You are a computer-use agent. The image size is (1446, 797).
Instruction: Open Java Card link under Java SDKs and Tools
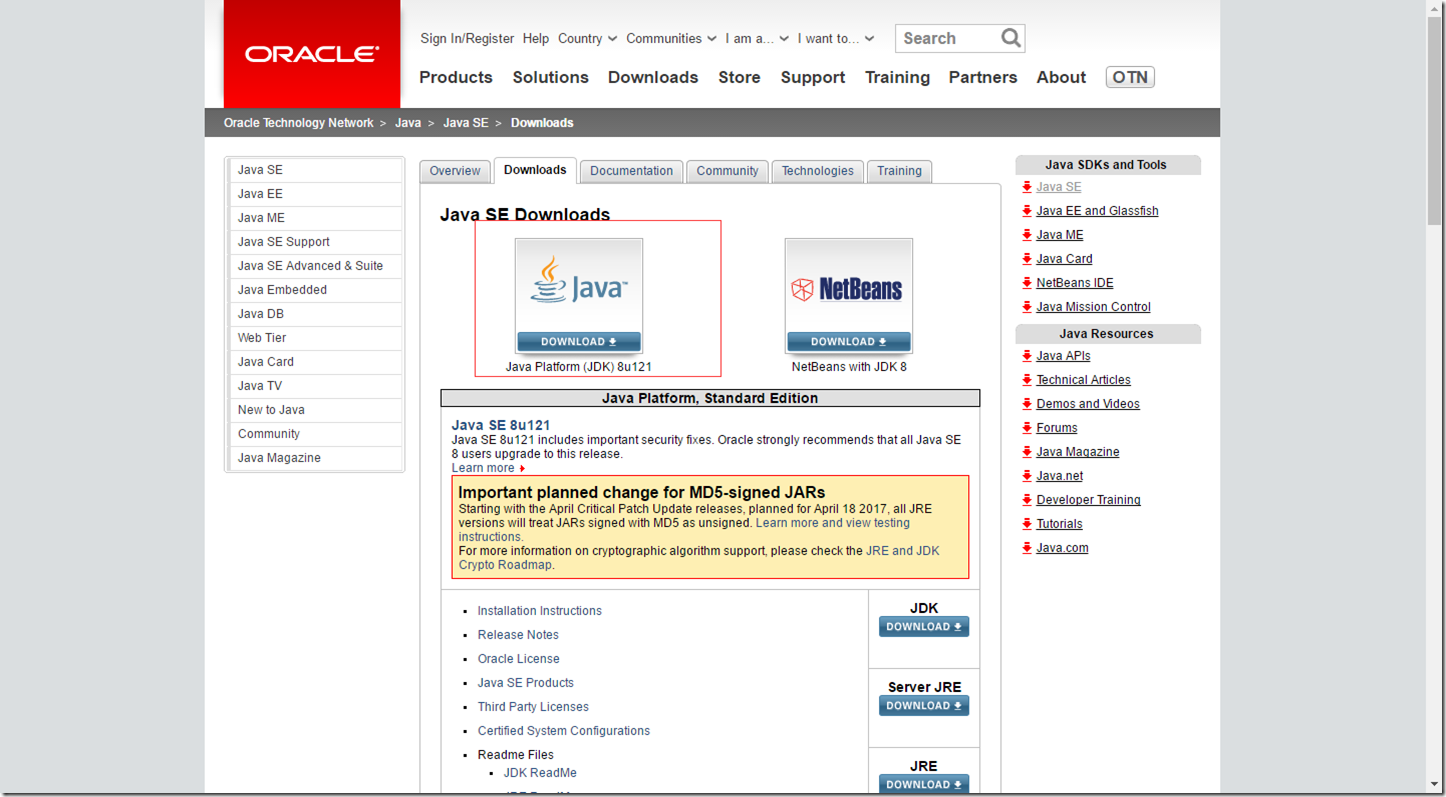1064,259
